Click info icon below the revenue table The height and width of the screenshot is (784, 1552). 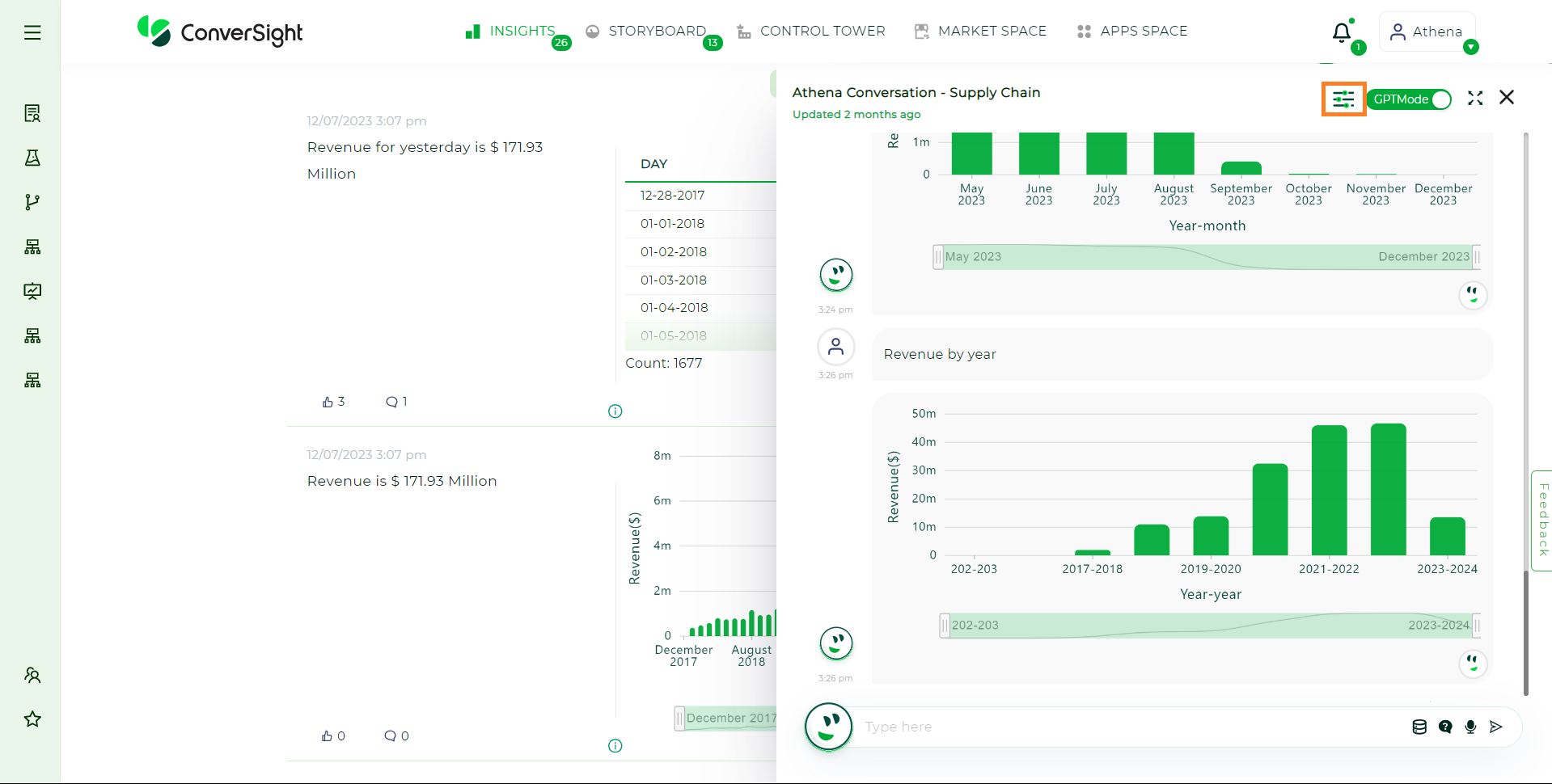(x=615, y=411)
